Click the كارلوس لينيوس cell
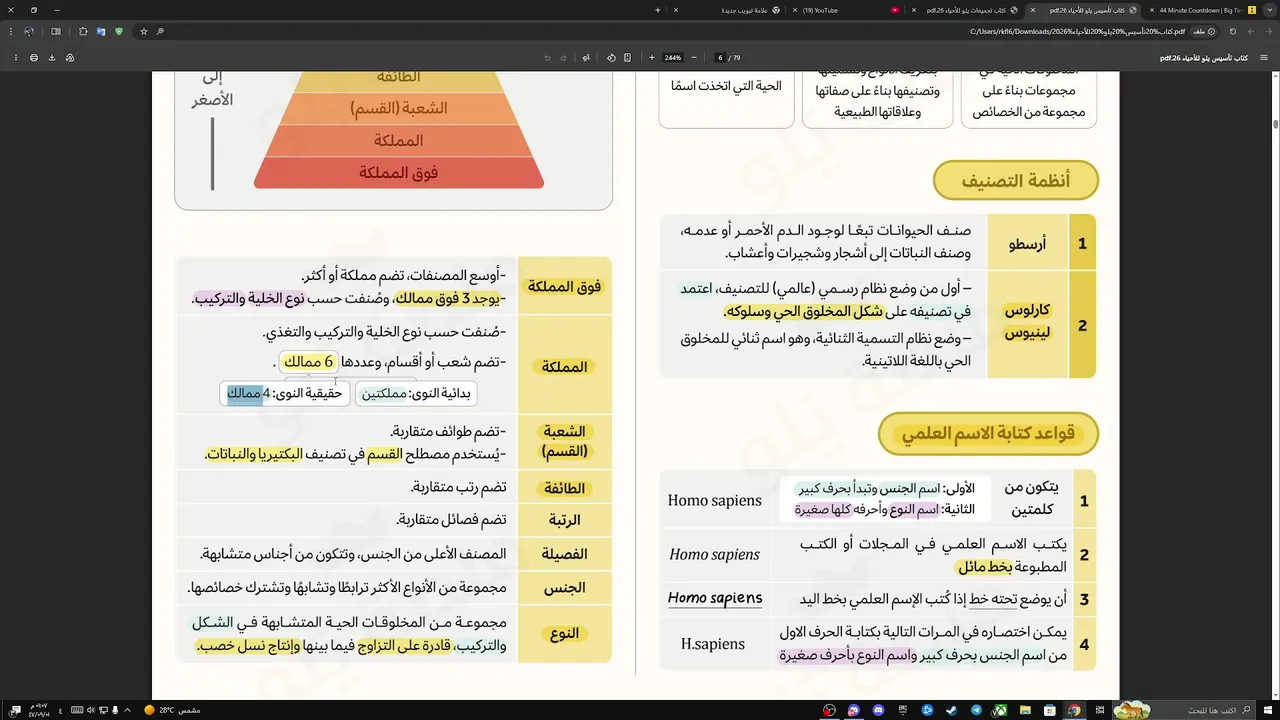The height and width of the screenshot is (720, 1280). tap(1028, 324)
